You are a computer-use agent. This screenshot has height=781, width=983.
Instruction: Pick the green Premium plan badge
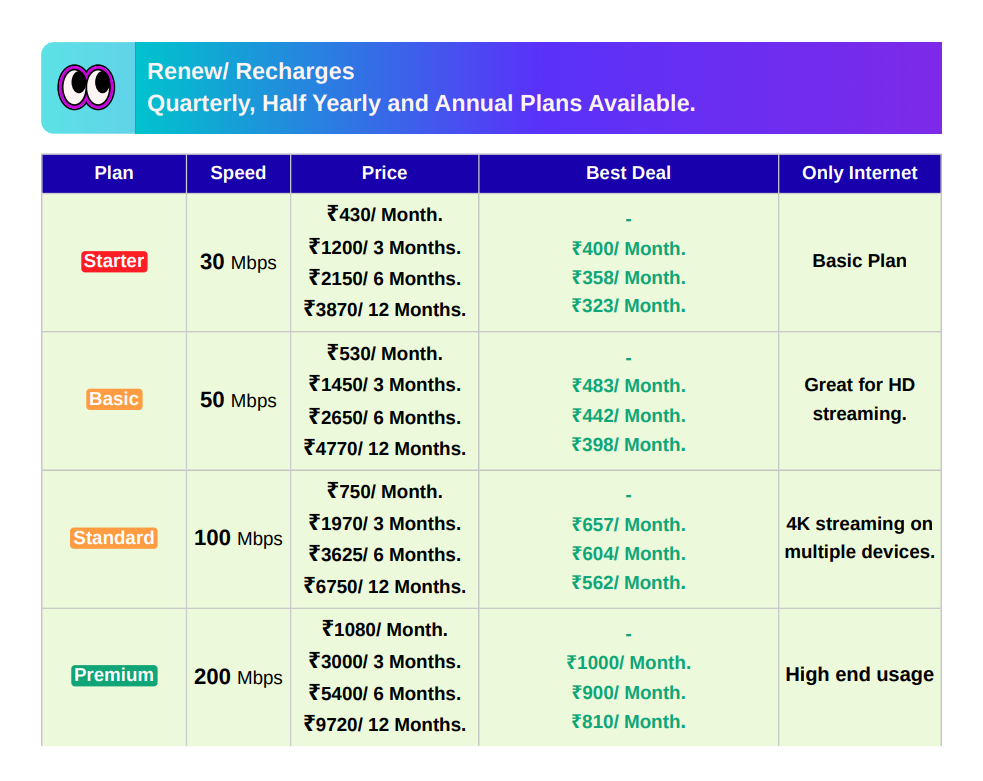click(x=114, y=675)
